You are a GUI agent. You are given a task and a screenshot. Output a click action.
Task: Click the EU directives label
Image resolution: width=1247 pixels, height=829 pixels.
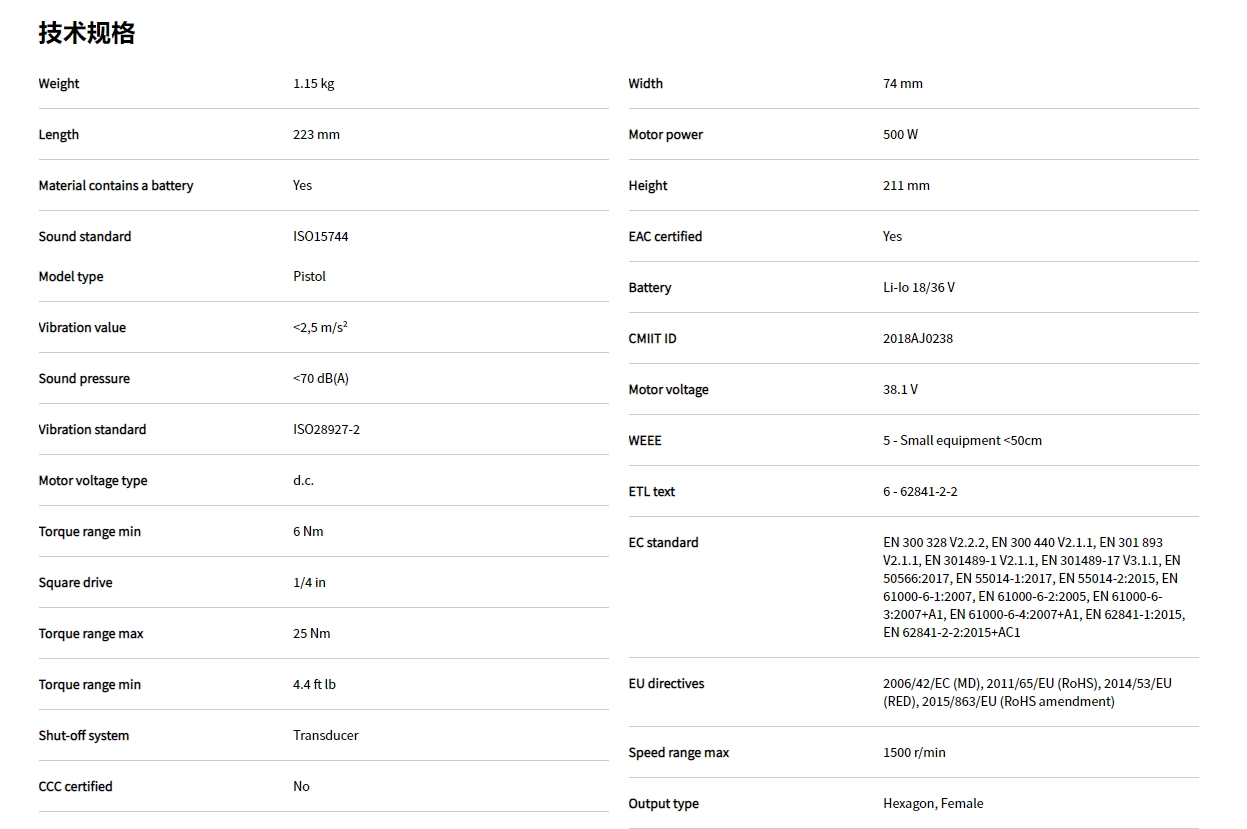(x=666, y=684)
